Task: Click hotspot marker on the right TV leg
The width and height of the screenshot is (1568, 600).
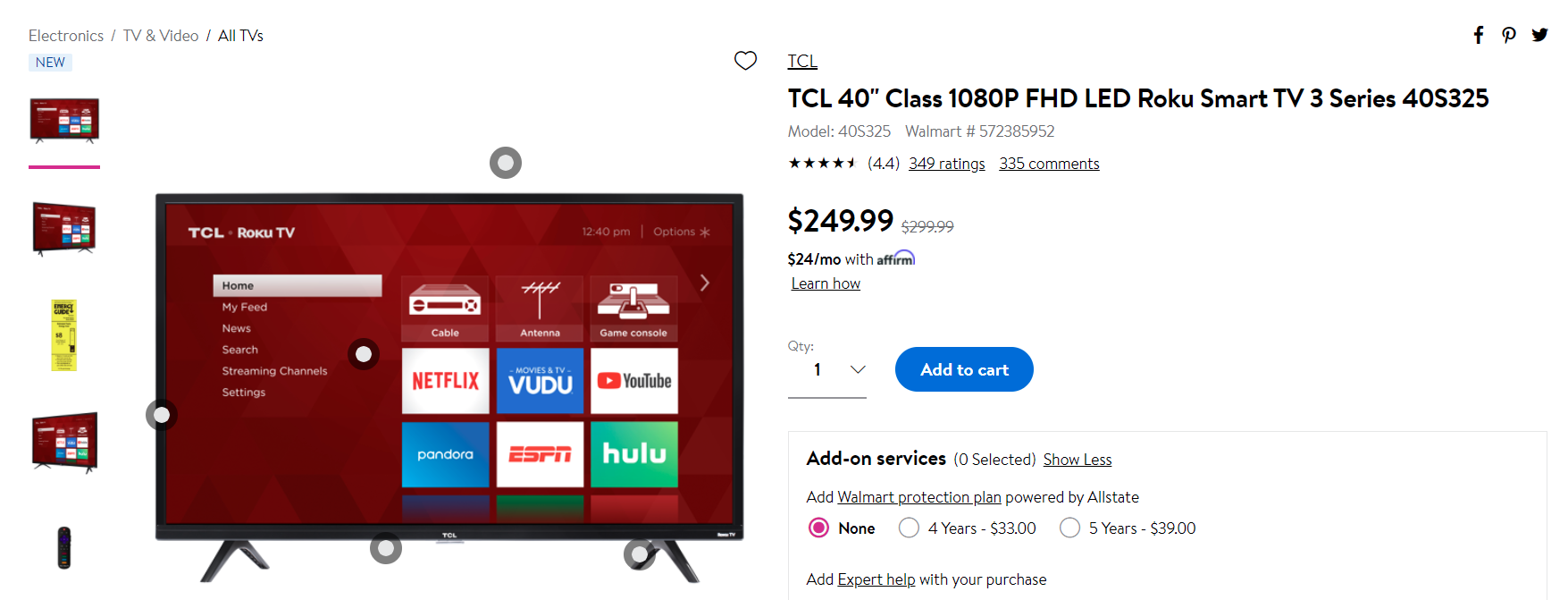Action: (x=640, y=554)
